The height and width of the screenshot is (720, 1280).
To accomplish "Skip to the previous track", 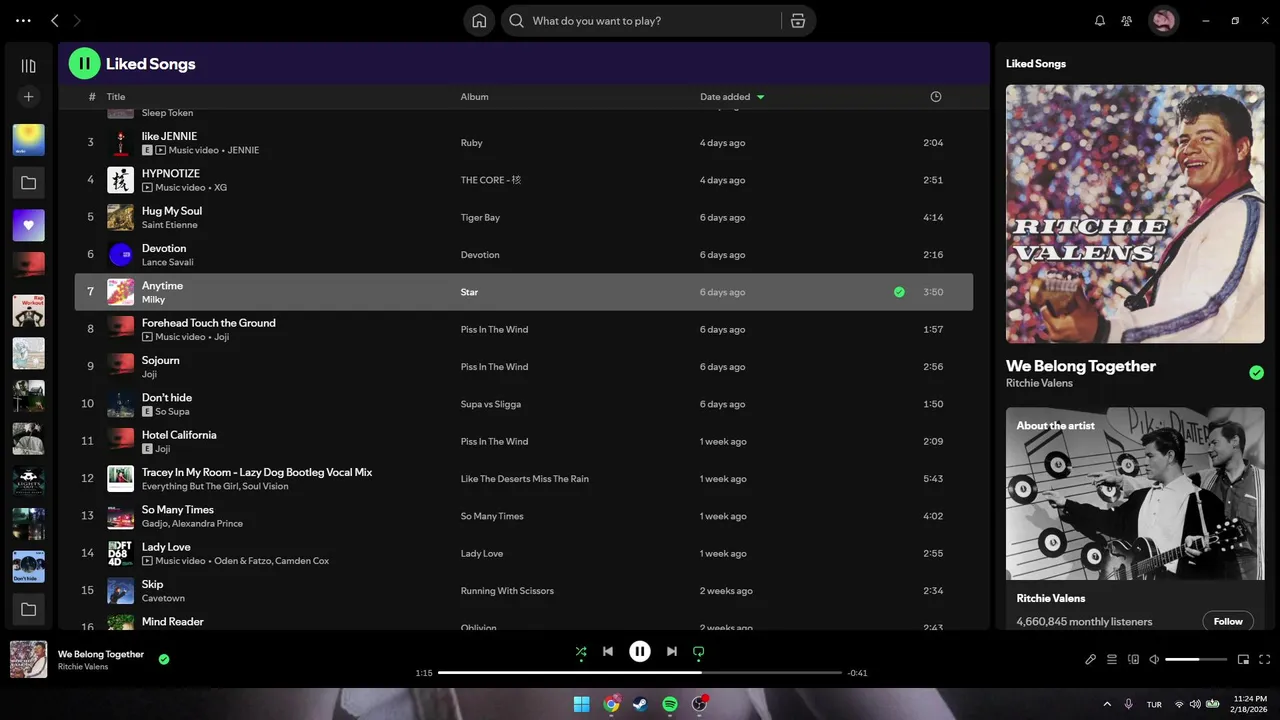I will click(608, 652).
